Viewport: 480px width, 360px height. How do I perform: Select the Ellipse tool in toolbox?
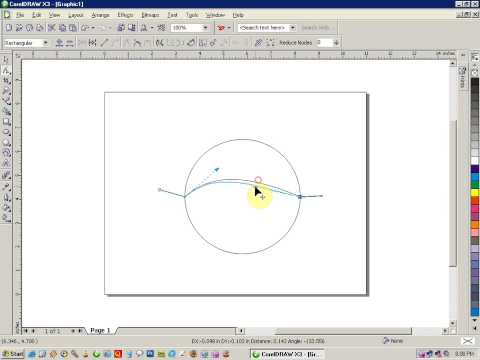6,132
